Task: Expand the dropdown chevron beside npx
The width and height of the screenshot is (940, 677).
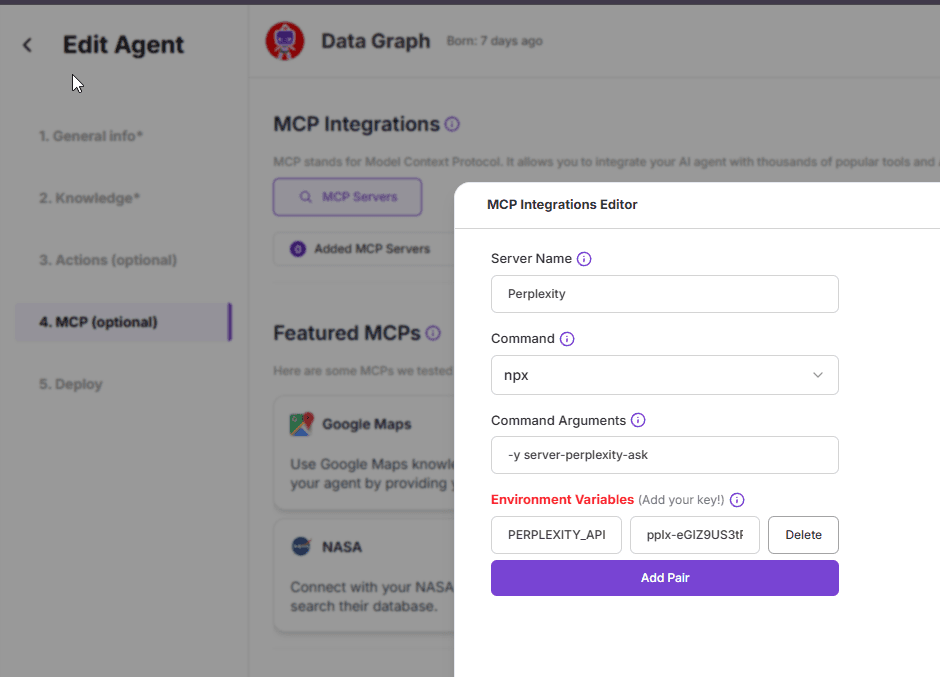Action: (x=818, y=375)
